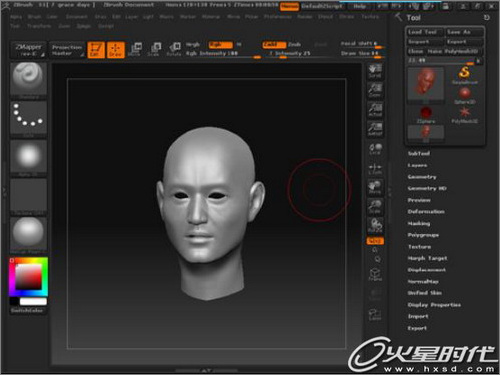Click the Rotate icon on right shelf

(x=375, y=226)
